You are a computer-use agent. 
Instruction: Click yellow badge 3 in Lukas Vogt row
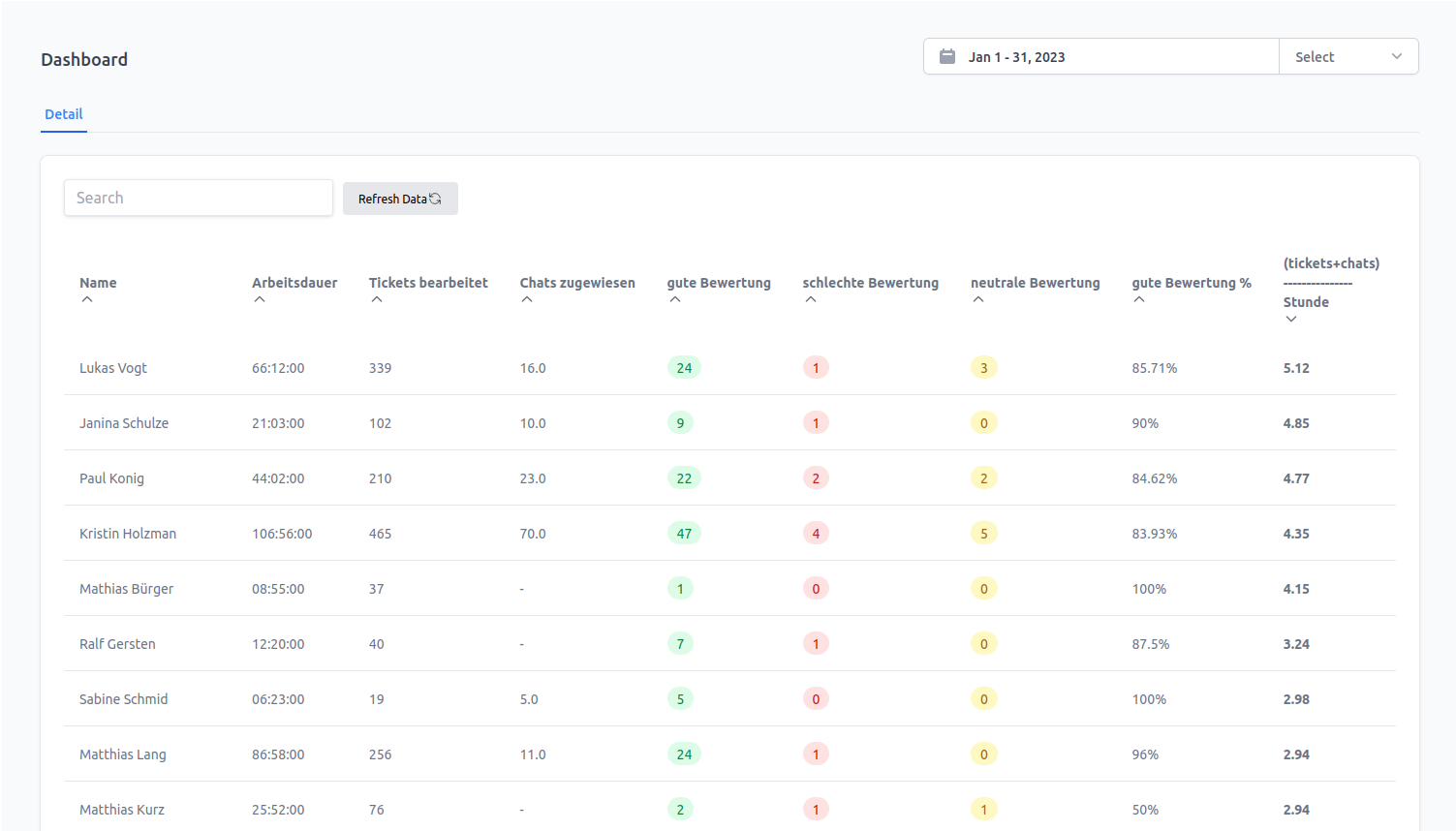(x=984, y=368)
